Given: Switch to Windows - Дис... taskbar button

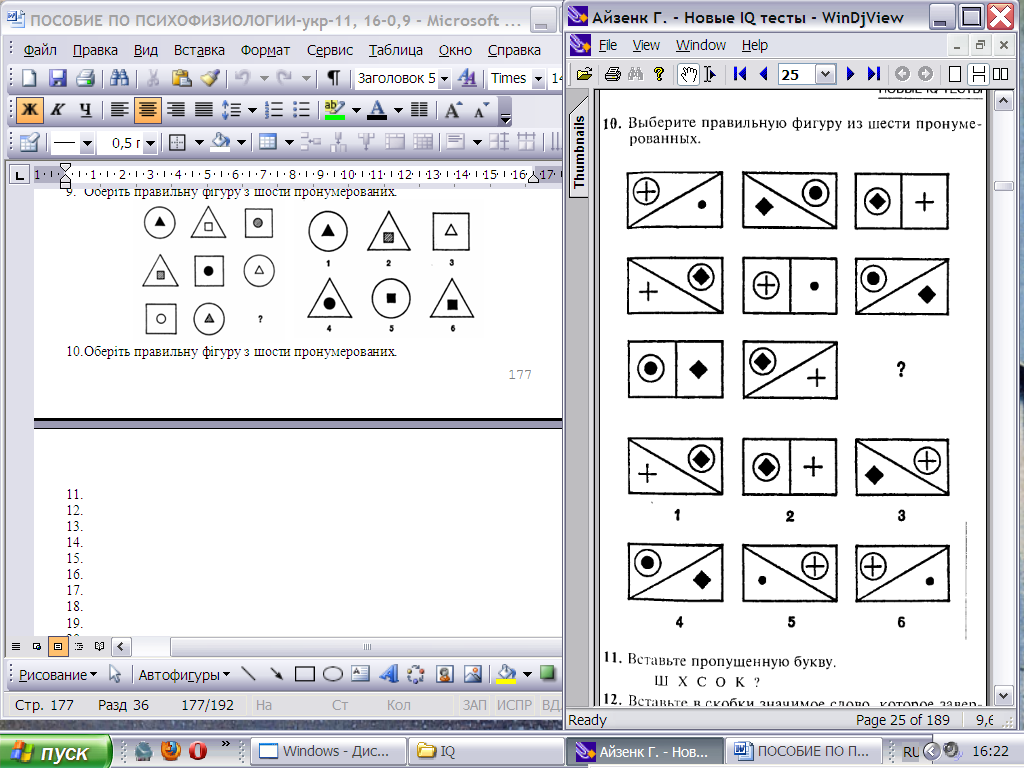Looking at the screenshot, I should pyautogui.click(x=328, y=751).
